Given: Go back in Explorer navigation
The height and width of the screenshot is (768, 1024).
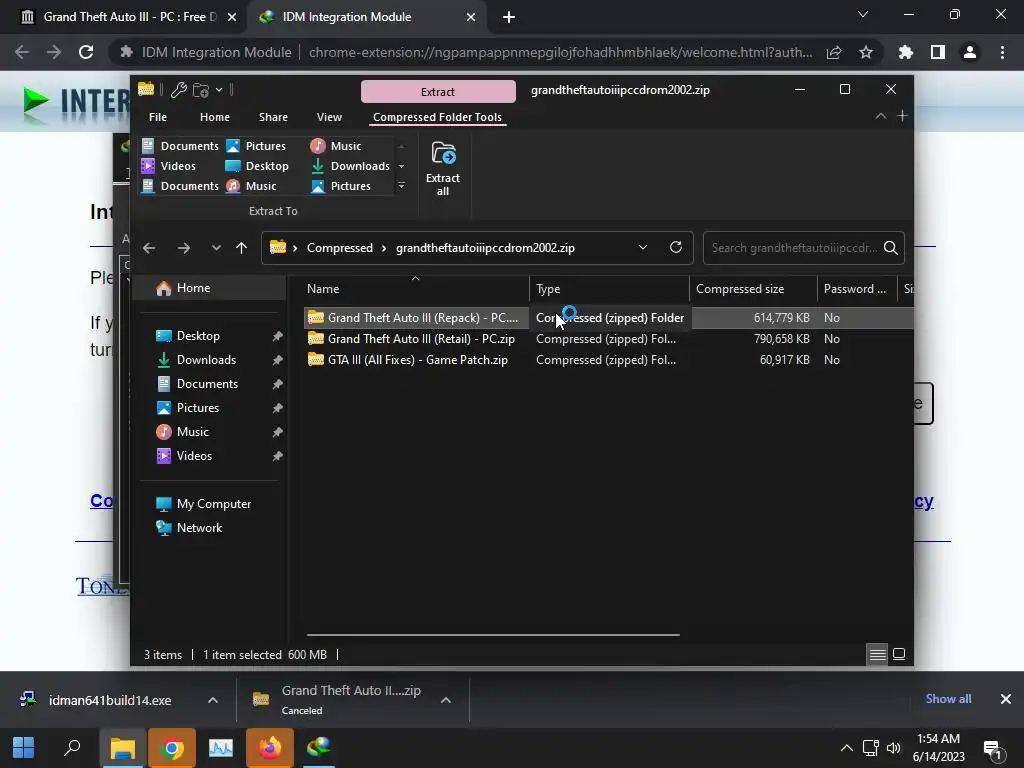Looking at the screenshot, I should click(149, 248).
